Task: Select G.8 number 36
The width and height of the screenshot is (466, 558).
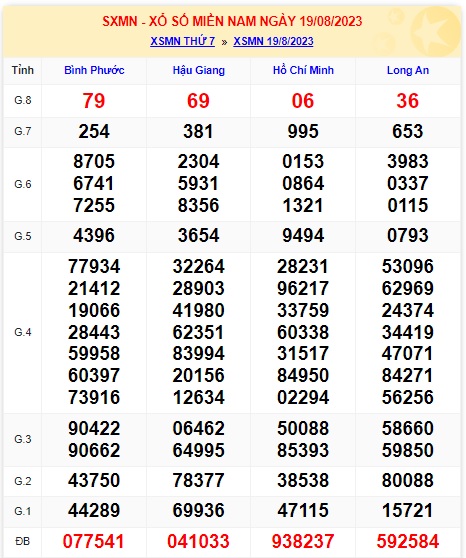Action: [x=408, y=101]
